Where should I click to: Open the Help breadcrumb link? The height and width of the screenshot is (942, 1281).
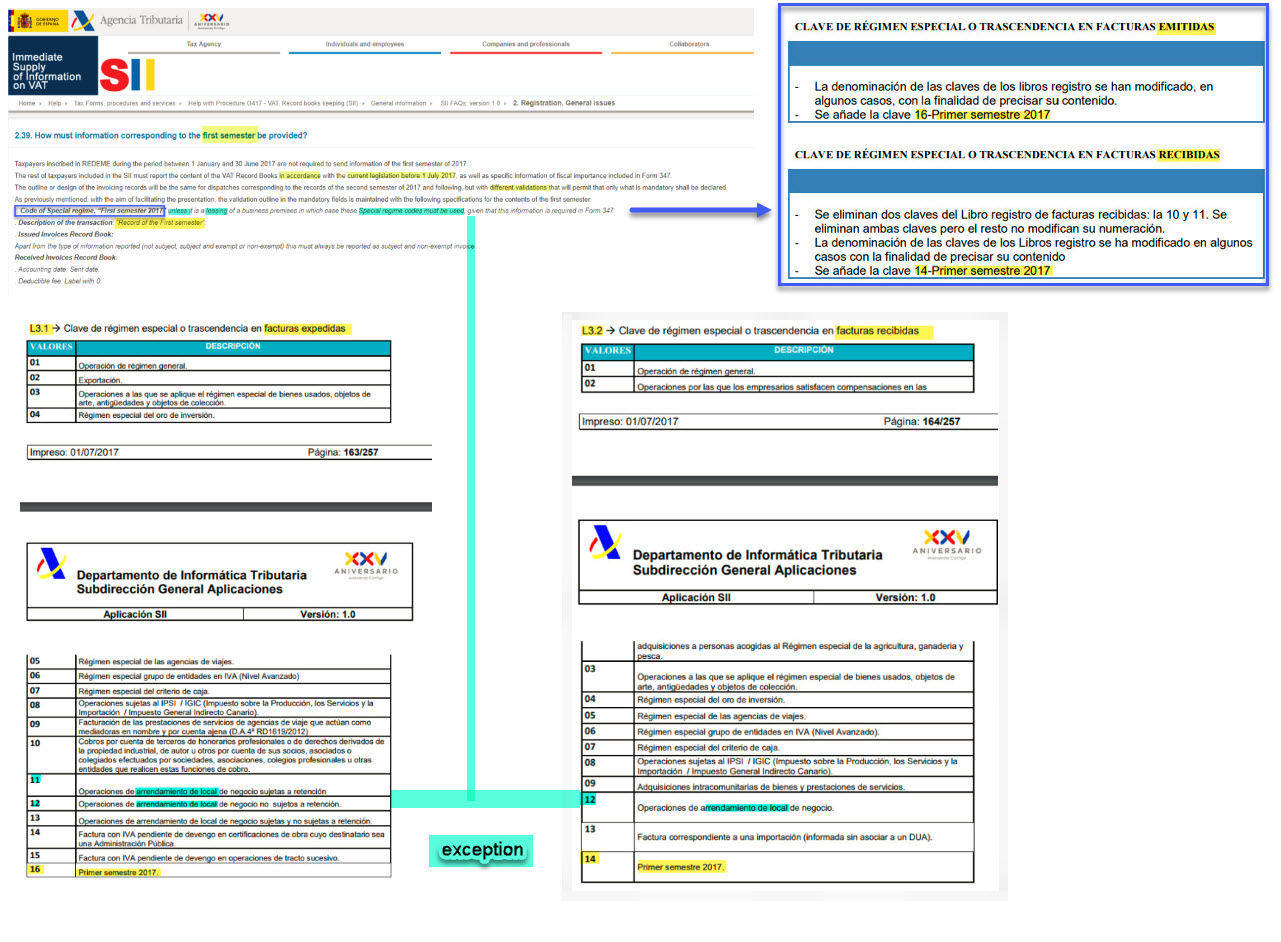pos(55,103)
